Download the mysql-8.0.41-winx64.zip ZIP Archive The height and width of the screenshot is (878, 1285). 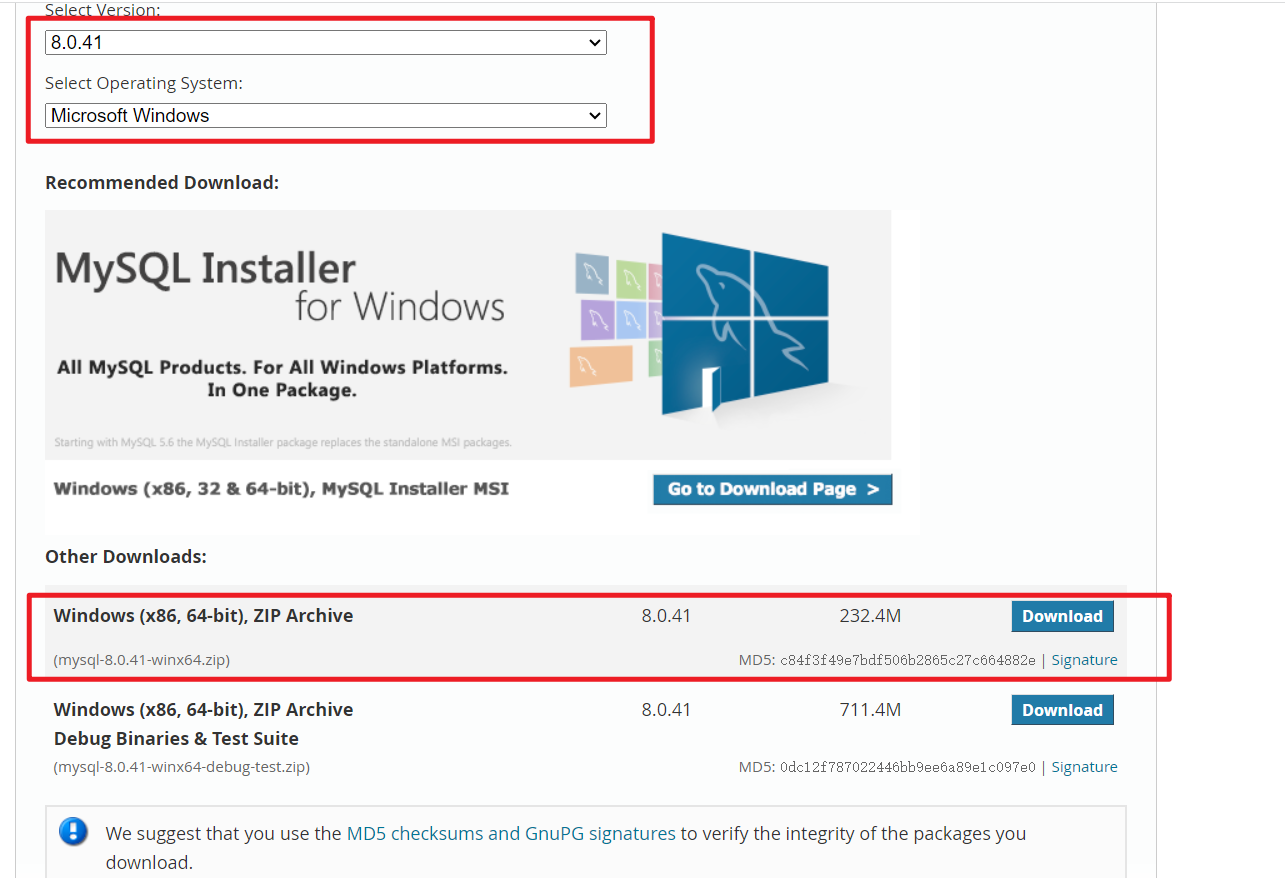[1062, 616]
